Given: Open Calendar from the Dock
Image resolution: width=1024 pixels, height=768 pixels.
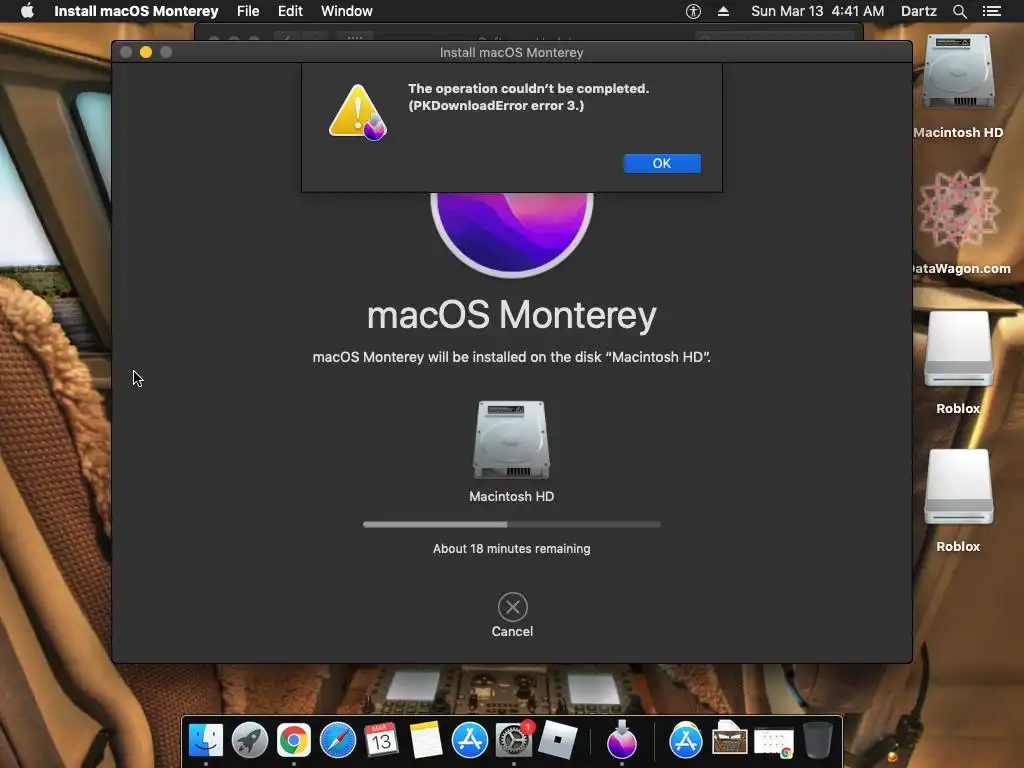Looking at the screenshot, I should tap(381, 740).
